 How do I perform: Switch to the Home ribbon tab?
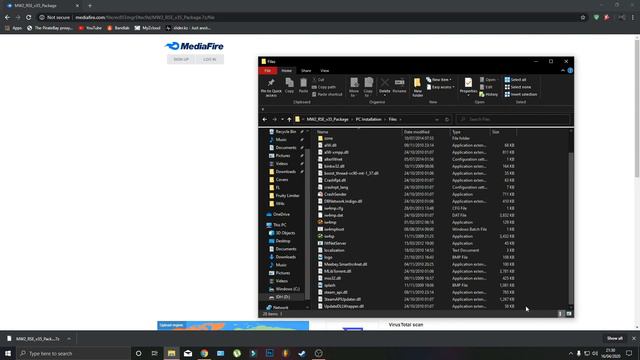click(x=287, y=71)
